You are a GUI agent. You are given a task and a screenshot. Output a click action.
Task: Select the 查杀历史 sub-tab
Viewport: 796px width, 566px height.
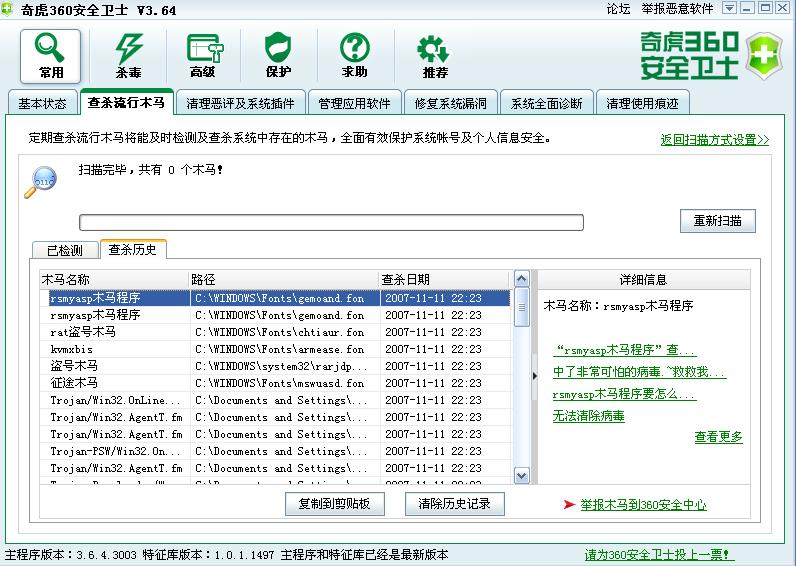coord(132,249)
